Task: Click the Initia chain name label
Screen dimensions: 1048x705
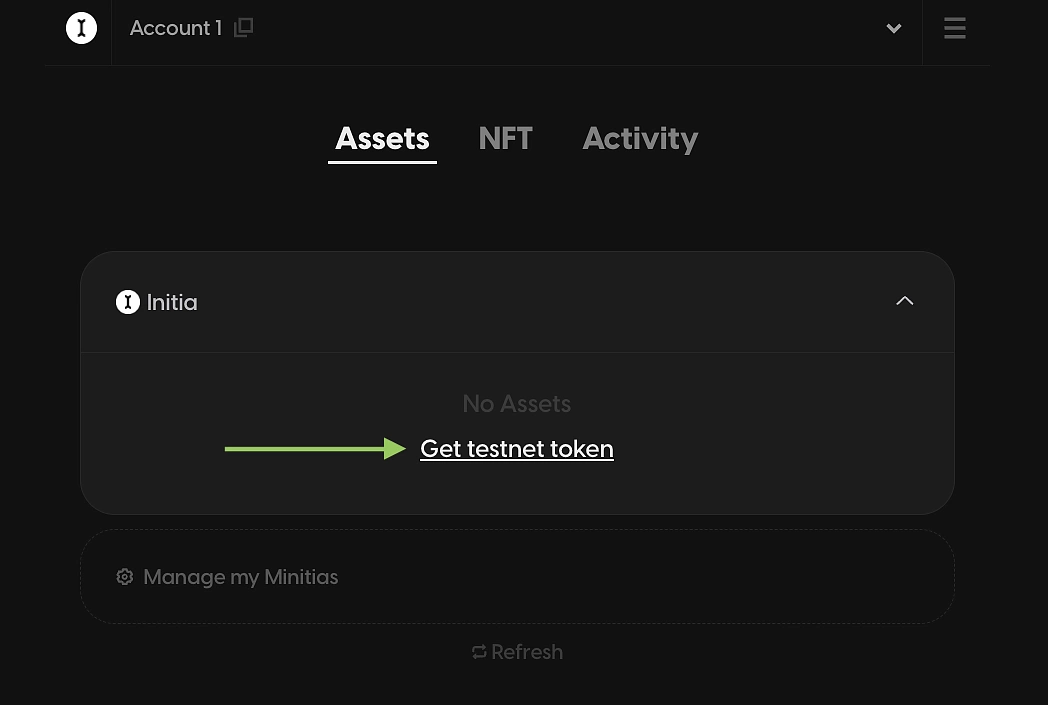Action: [x=172, y=303]
